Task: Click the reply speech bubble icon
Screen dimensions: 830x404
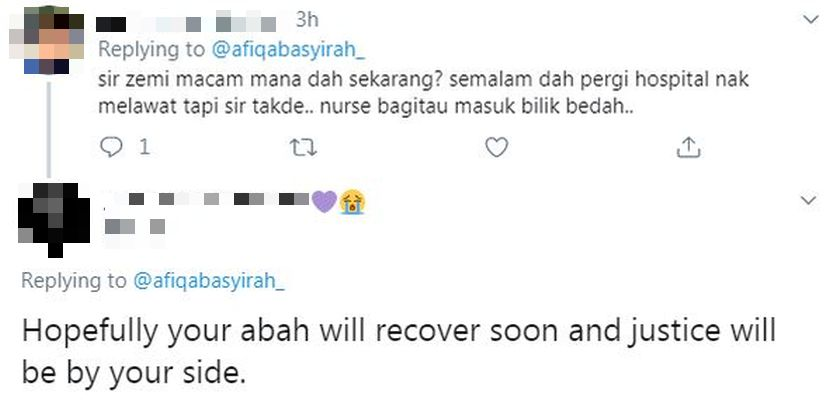Action: coord(111,148)
